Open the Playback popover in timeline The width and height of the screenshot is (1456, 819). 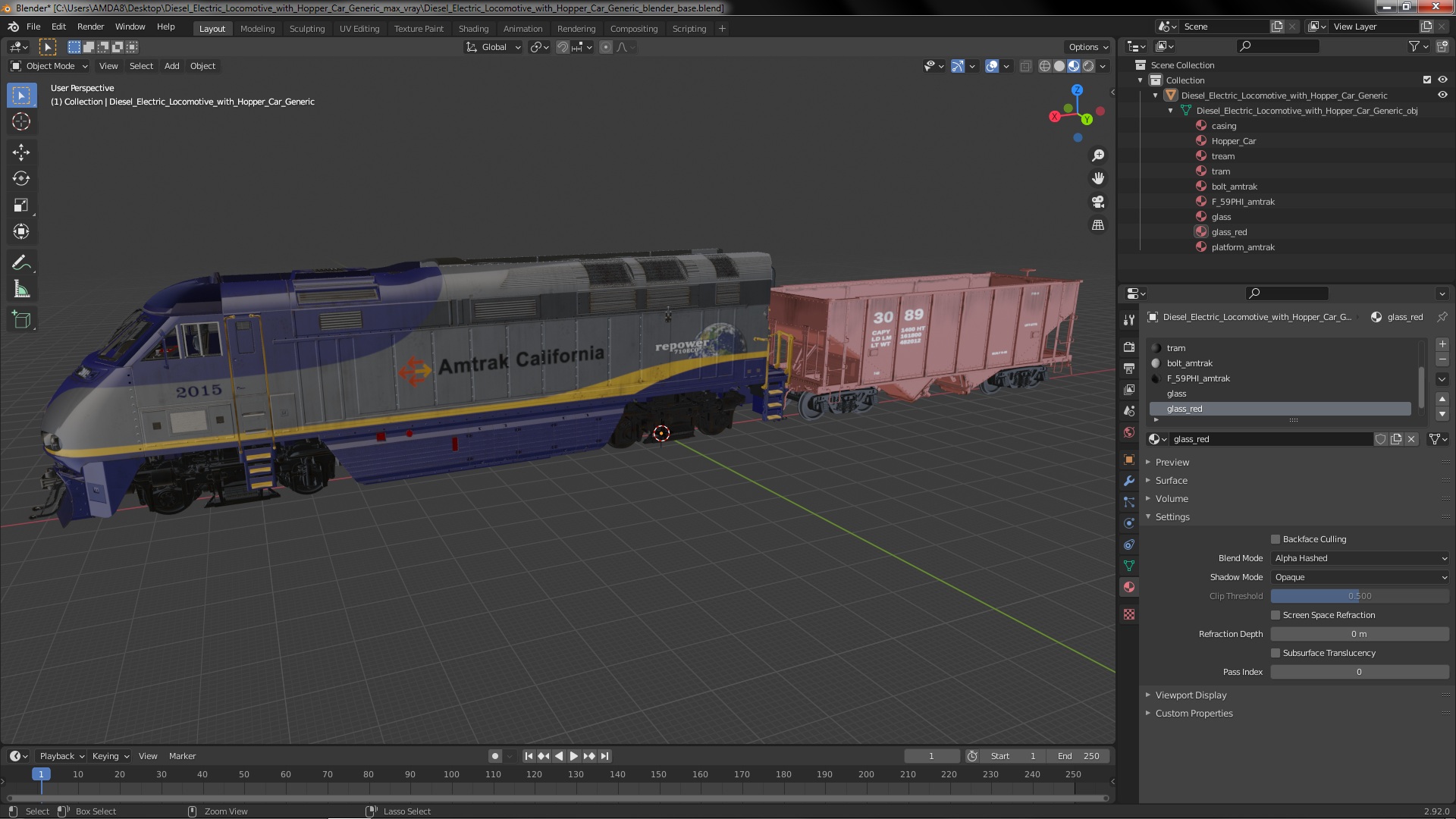(x=61, y=756)
